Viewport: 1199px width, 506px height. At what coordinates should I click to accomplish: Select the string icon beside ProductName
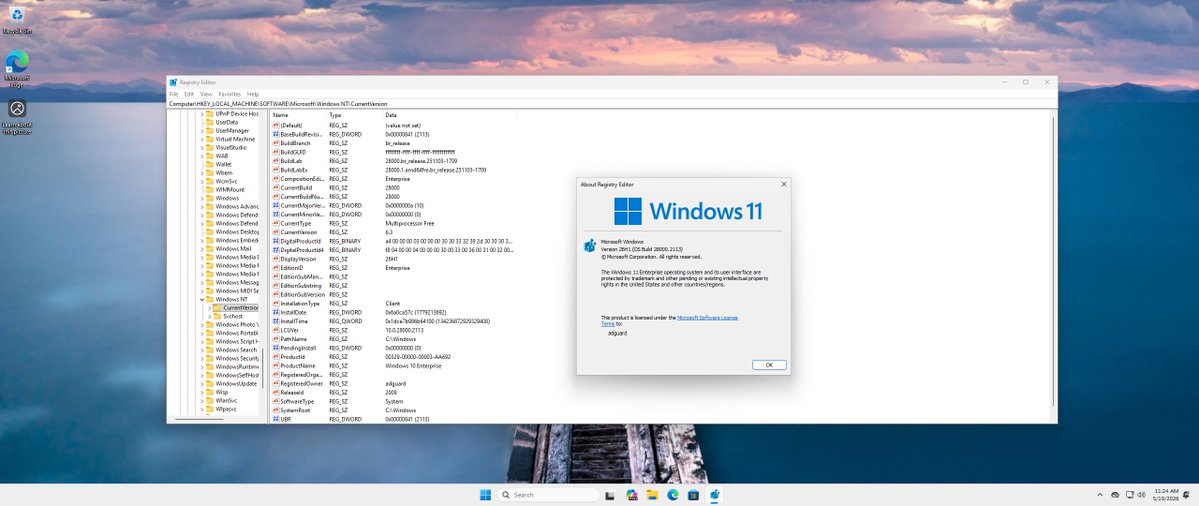[x=276, y=365]
